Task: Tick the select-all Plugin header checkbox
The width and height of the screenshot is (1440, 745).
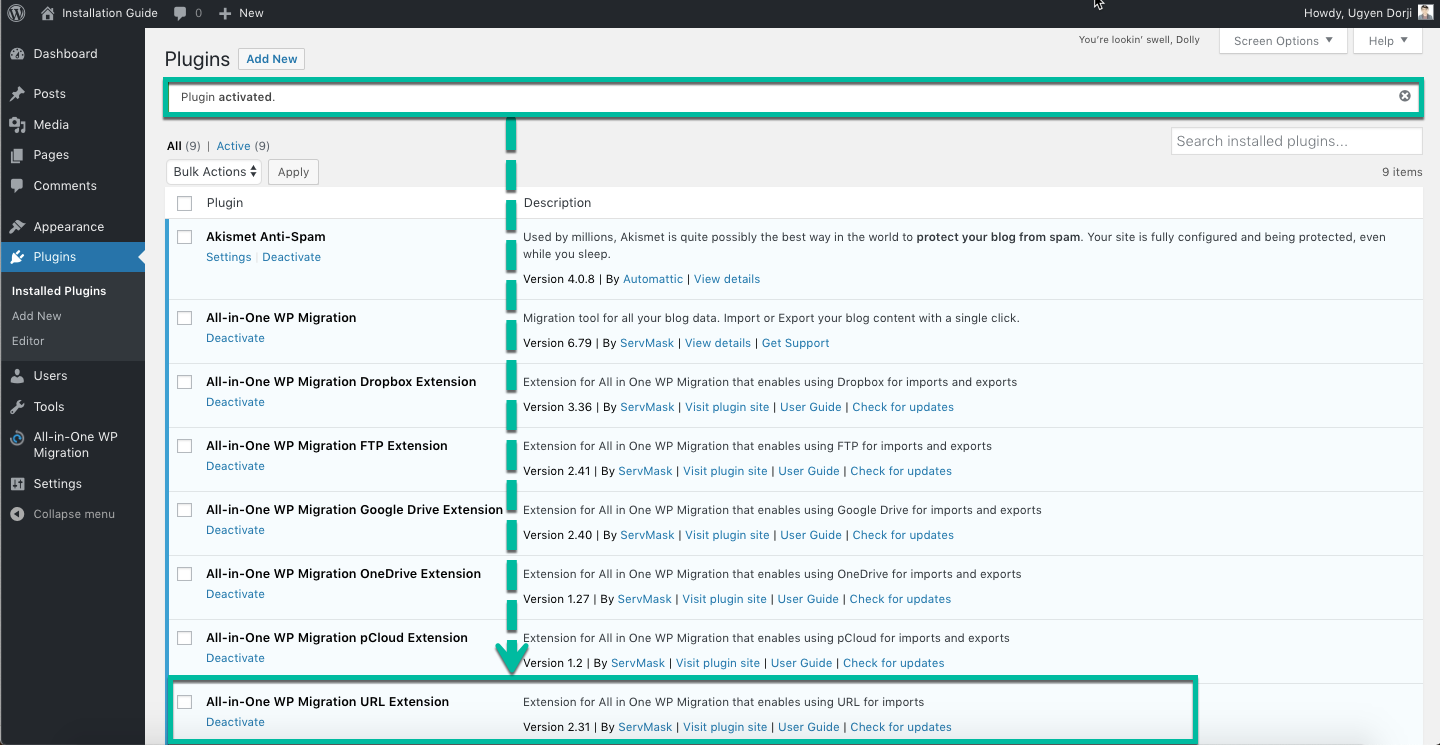Action: point(185,203)
